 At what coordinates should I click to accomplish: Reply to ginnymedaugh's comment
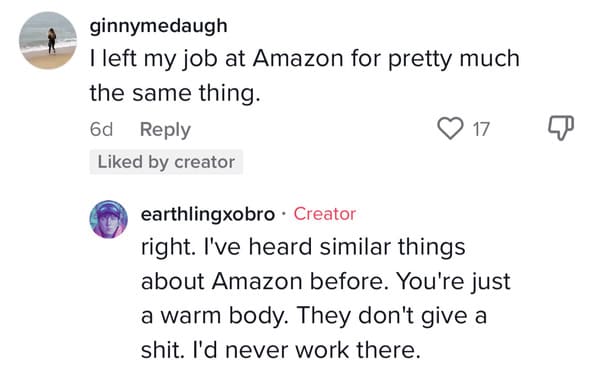165,130
